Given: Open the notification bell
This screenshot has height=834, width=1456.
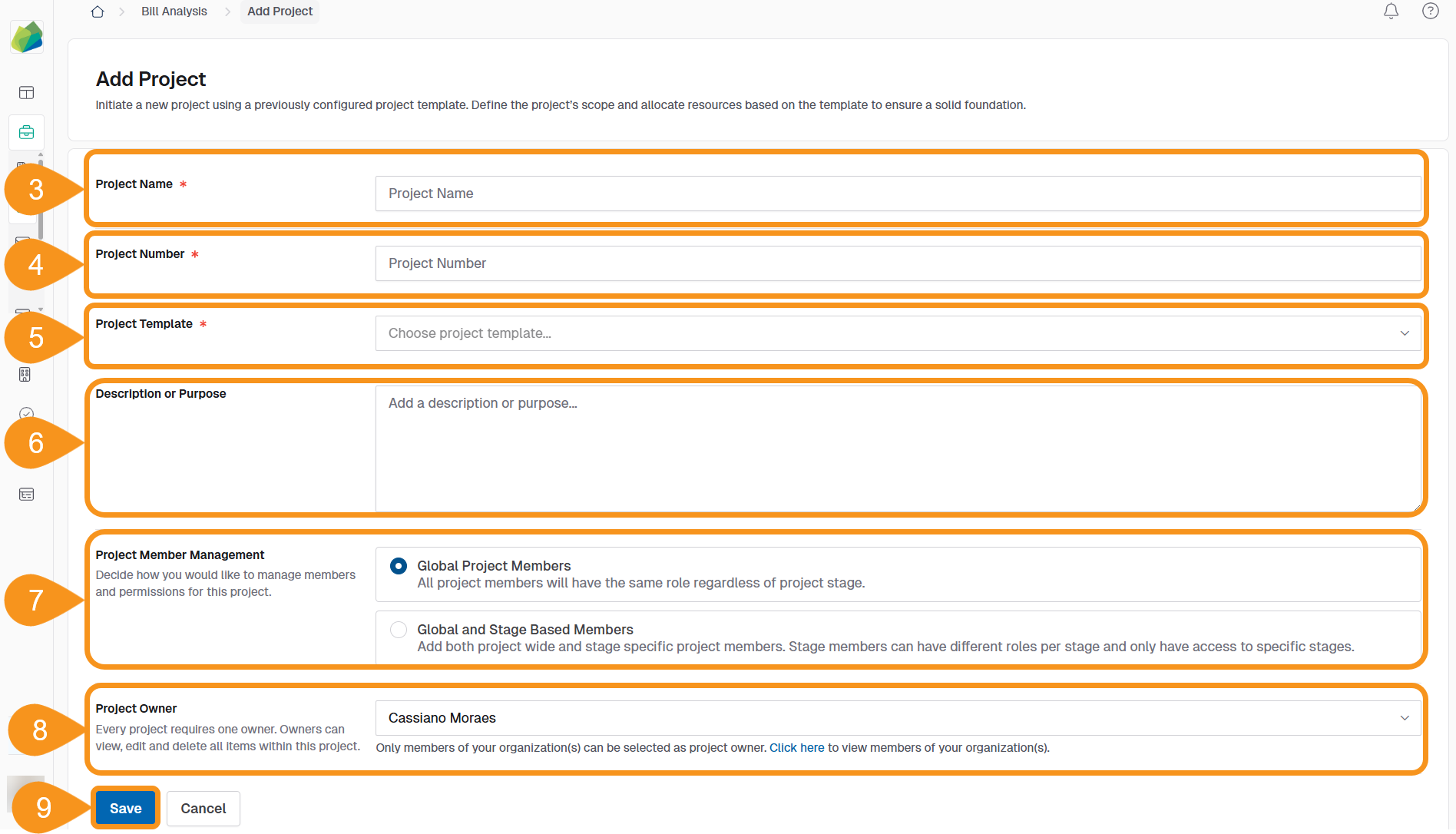Looking at the screenshot, I should tap(1391, 11).
